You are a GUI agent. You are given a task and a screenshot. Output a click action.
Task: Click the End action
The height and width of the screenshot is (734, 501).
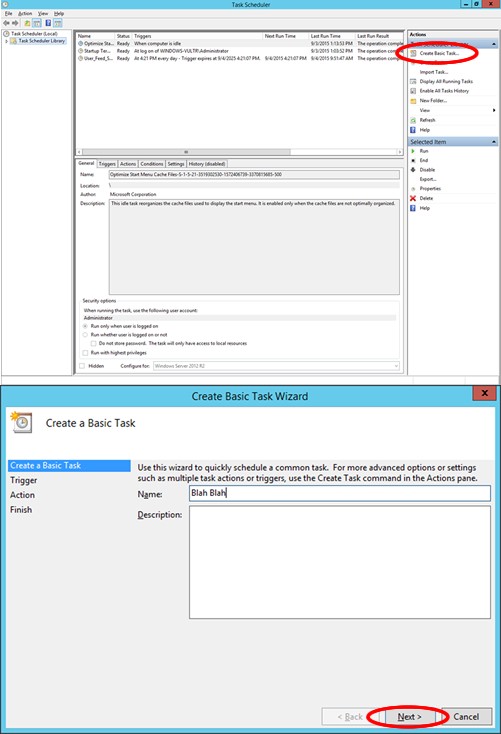[x=424, y=161]
